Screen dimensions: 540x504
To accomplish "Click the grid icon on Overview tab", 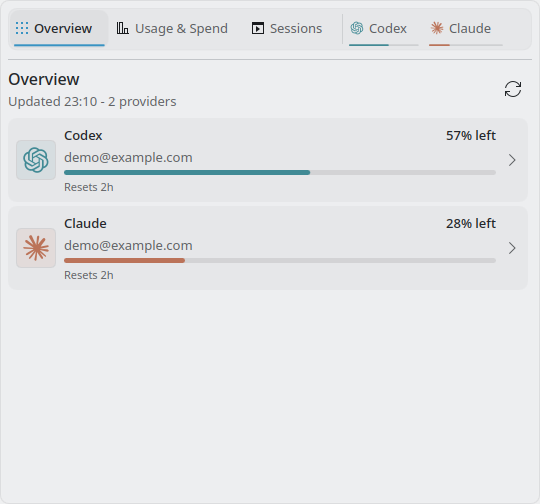I will (x=22, y=28).
